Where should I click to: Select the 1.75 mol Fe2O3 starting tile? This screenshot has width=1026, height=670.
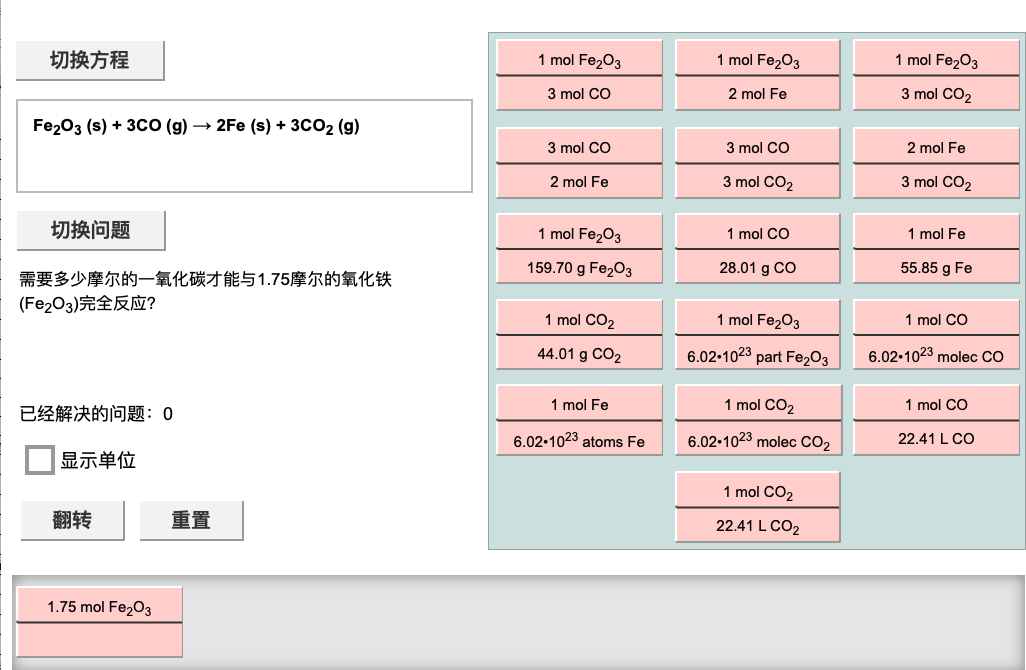point(99,622)
